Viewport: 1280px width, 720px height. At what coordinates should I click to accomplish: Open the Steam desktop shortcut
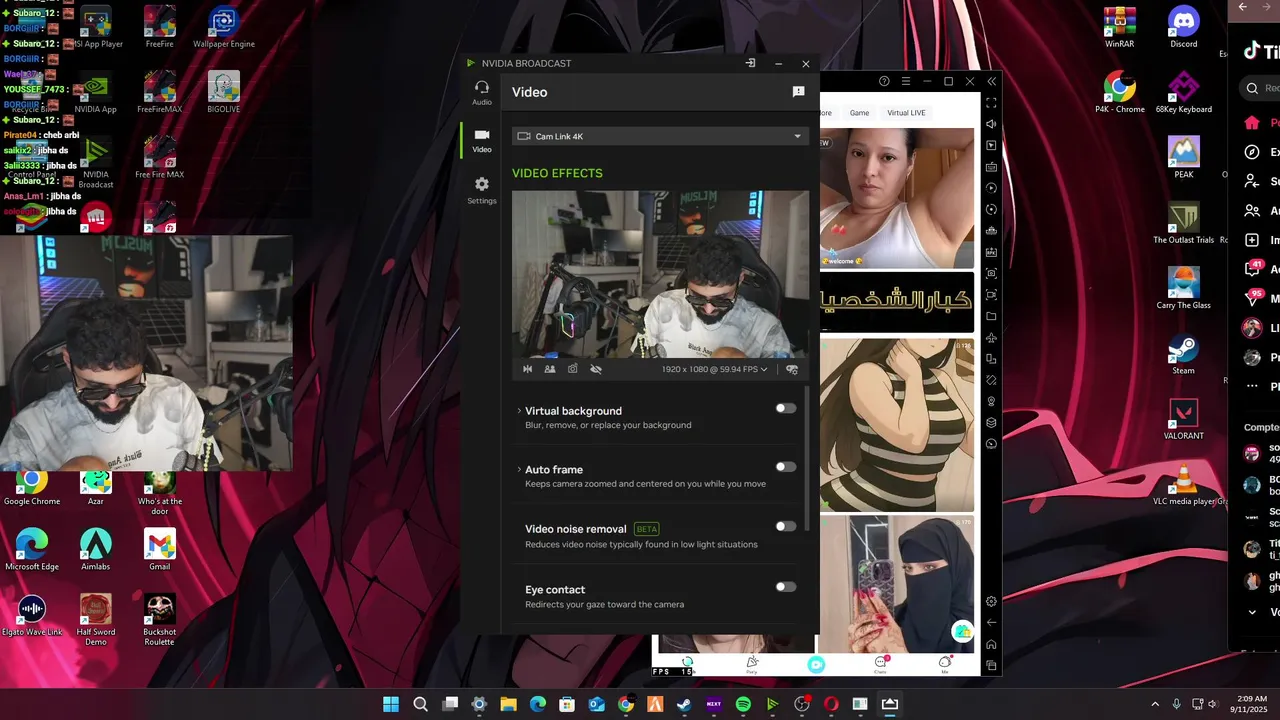click(x=1183, y=354)
